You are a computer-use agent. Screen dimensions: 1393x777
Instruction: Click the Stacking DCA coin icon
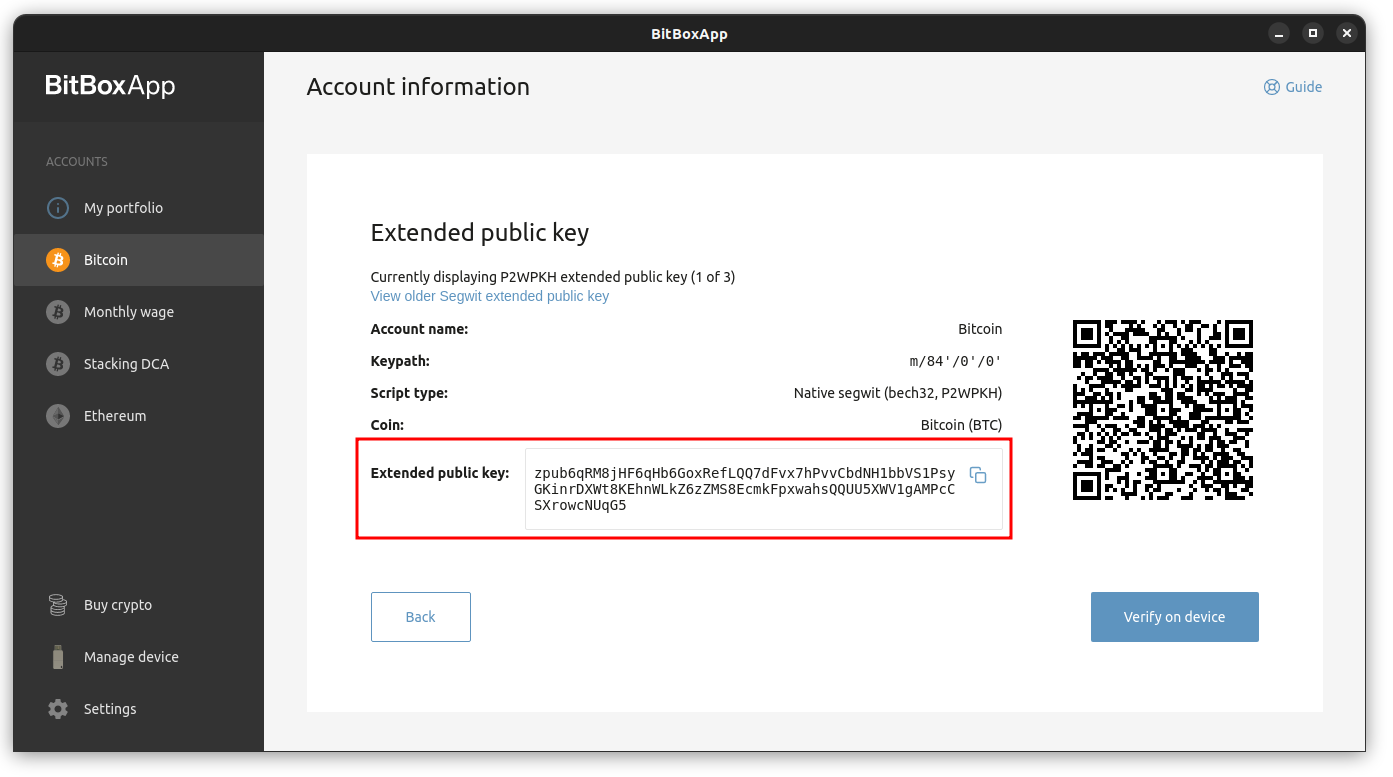point(58,364)
